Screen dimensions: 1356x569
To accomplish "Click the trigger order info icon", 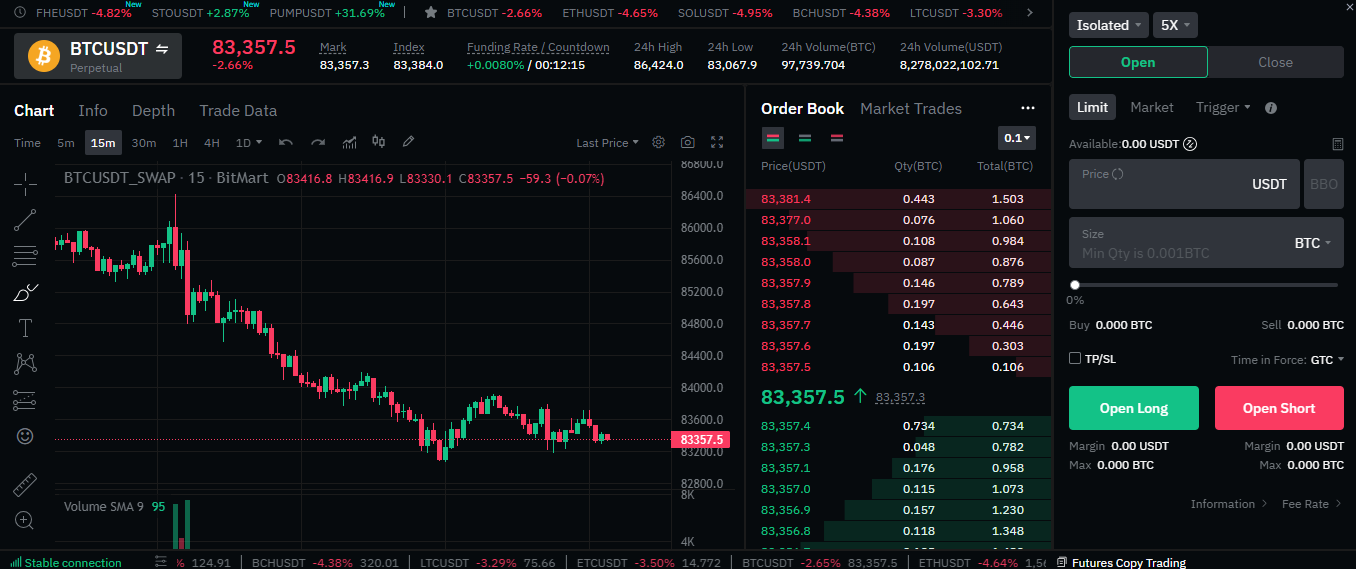I will pos(1271,107).
